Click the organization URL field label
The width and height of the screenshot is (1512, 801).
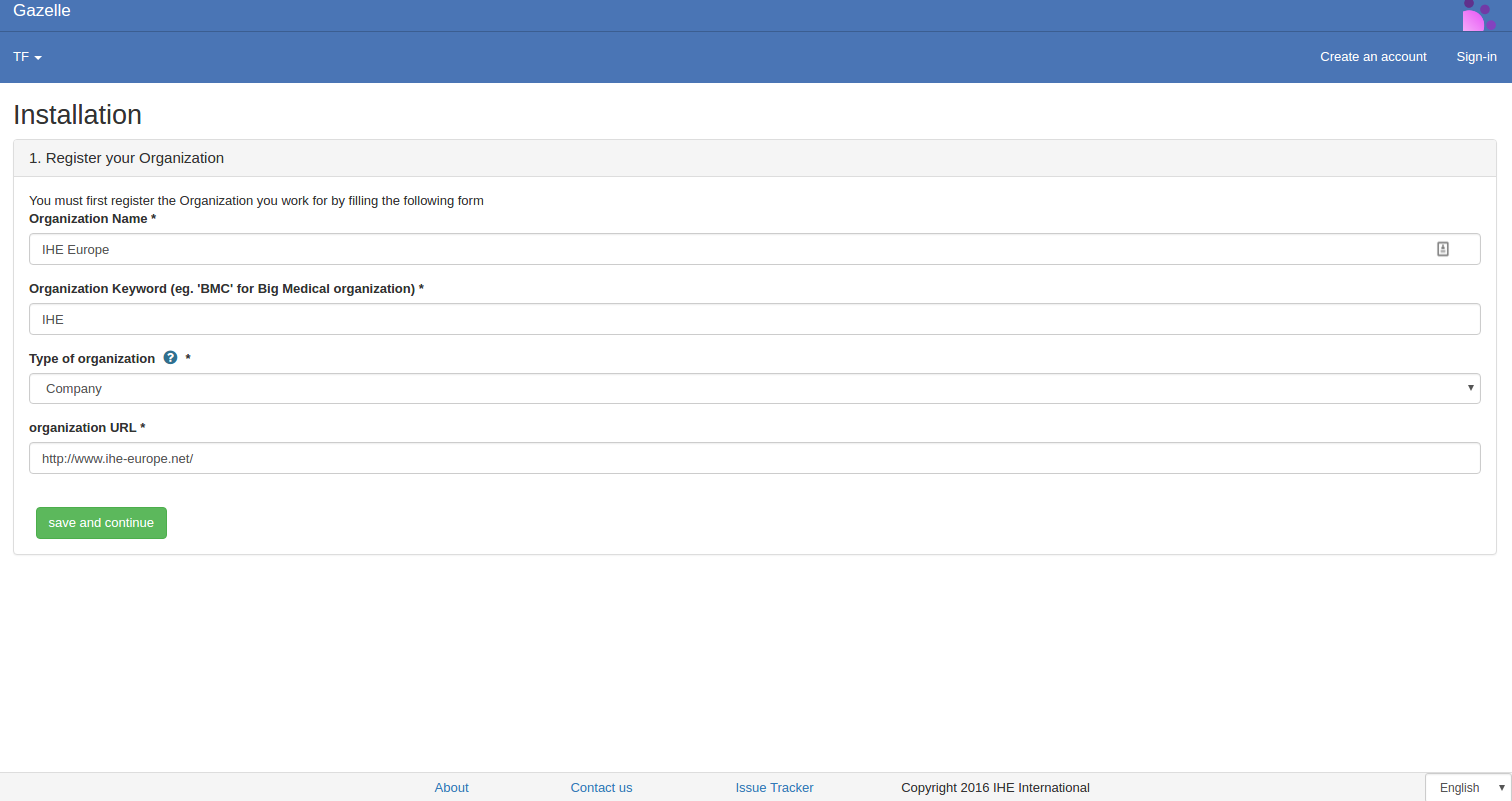click(x=87, y=427)
